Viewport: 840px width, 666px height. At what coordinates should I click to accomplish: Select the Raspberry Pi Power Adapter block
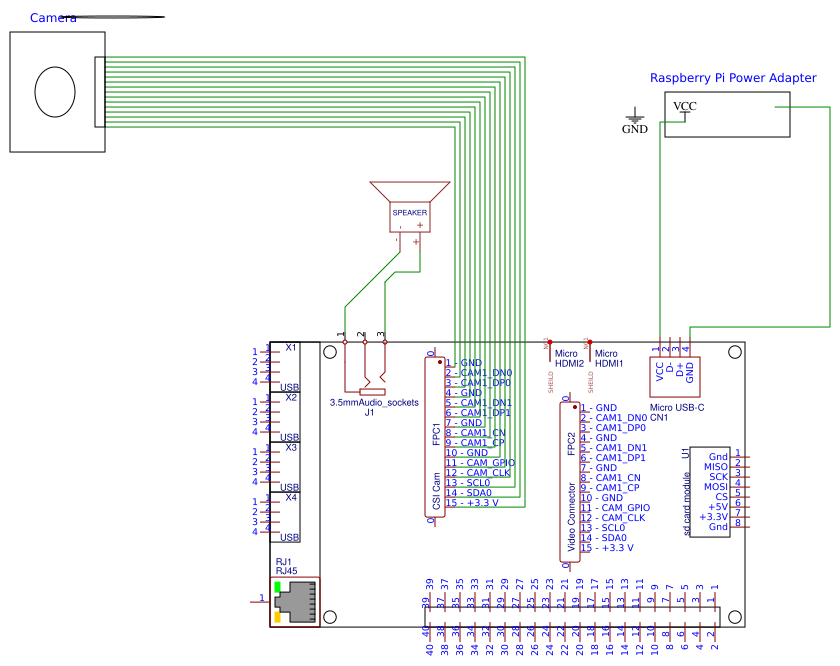pos(727,114)
